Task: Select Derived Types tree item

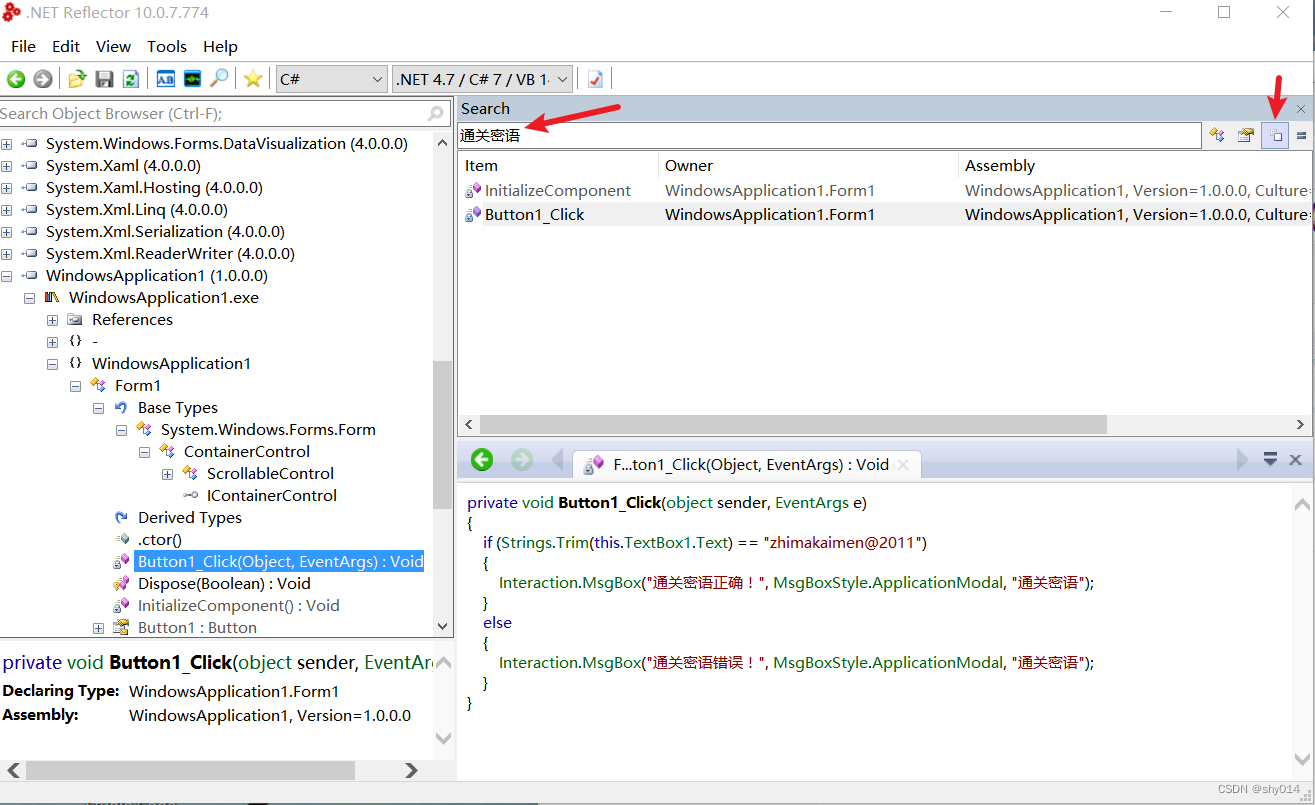Action: point(190,518)
